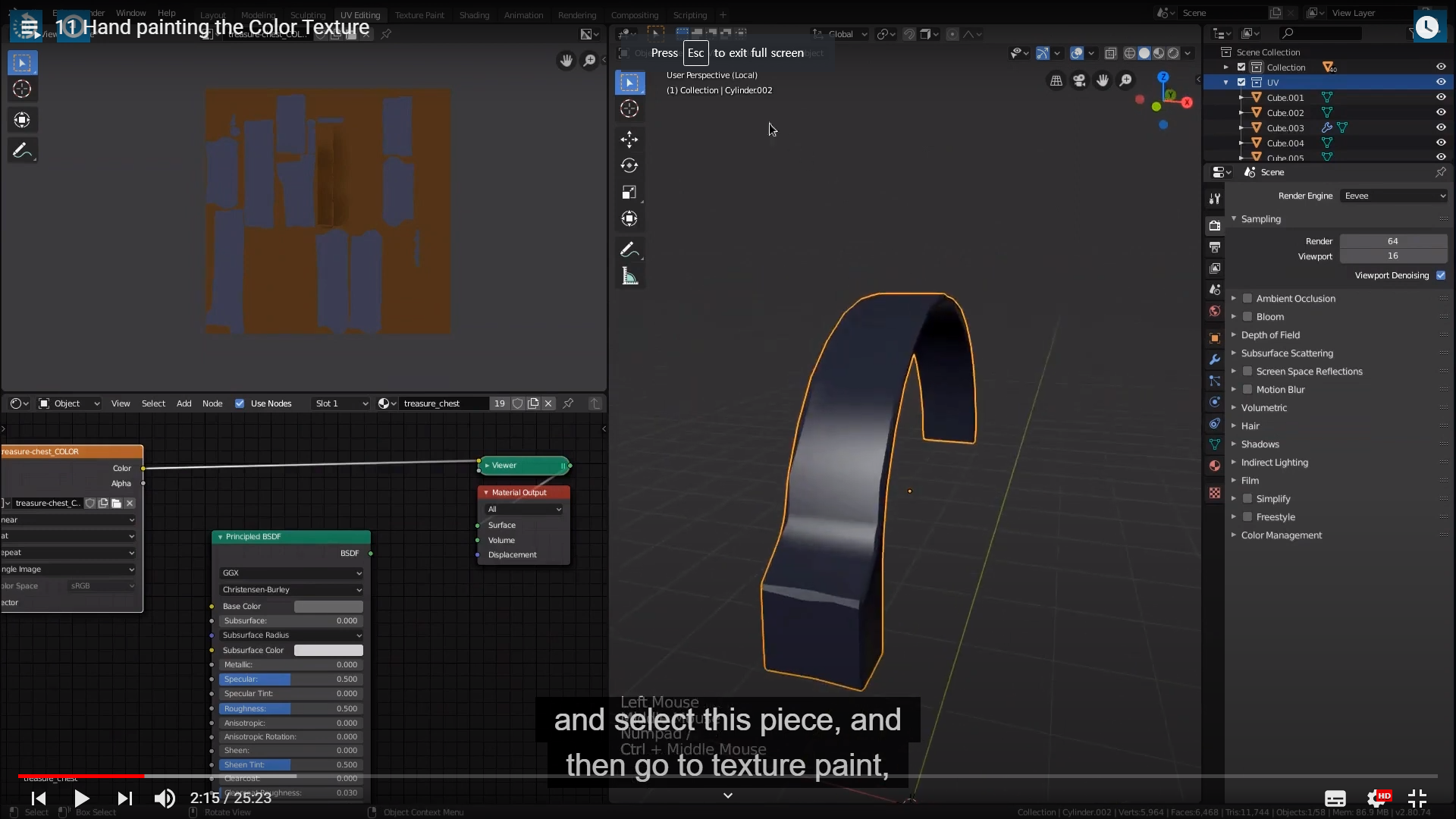
Task: Select the Move tool in 3D viewport
Action: click(629, 139)
